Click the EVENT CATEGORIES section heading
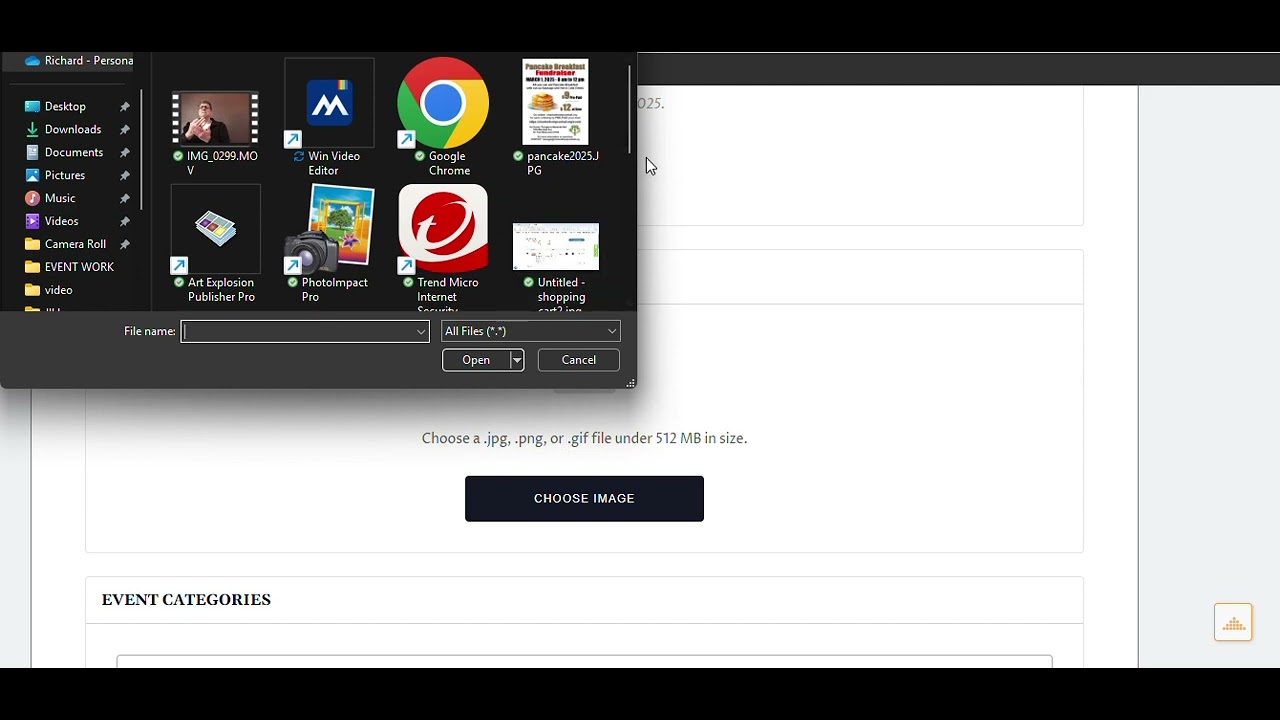Viewport: 1280px width, 720px height. coord(186,600)
